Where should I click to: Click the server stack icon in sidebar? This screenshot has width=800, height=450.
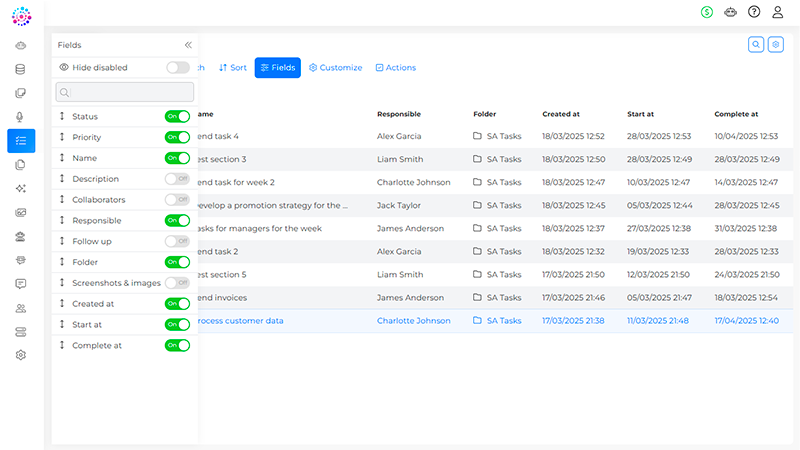click(x=20, y=332)
